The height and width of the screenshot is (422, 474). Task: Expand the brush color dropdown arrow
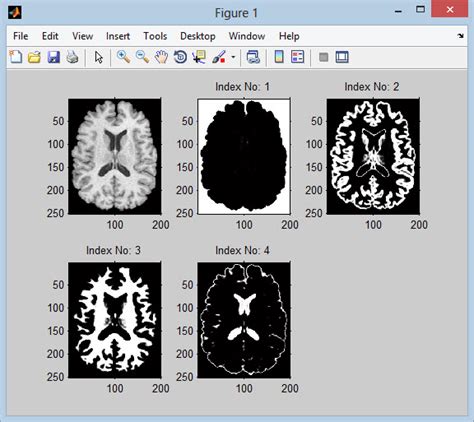point(233,57)
